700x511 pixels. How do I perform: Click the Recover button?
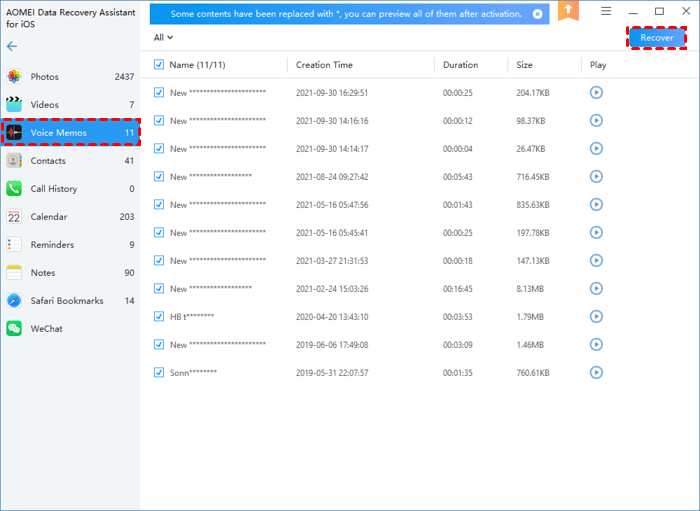pos(657,38)
